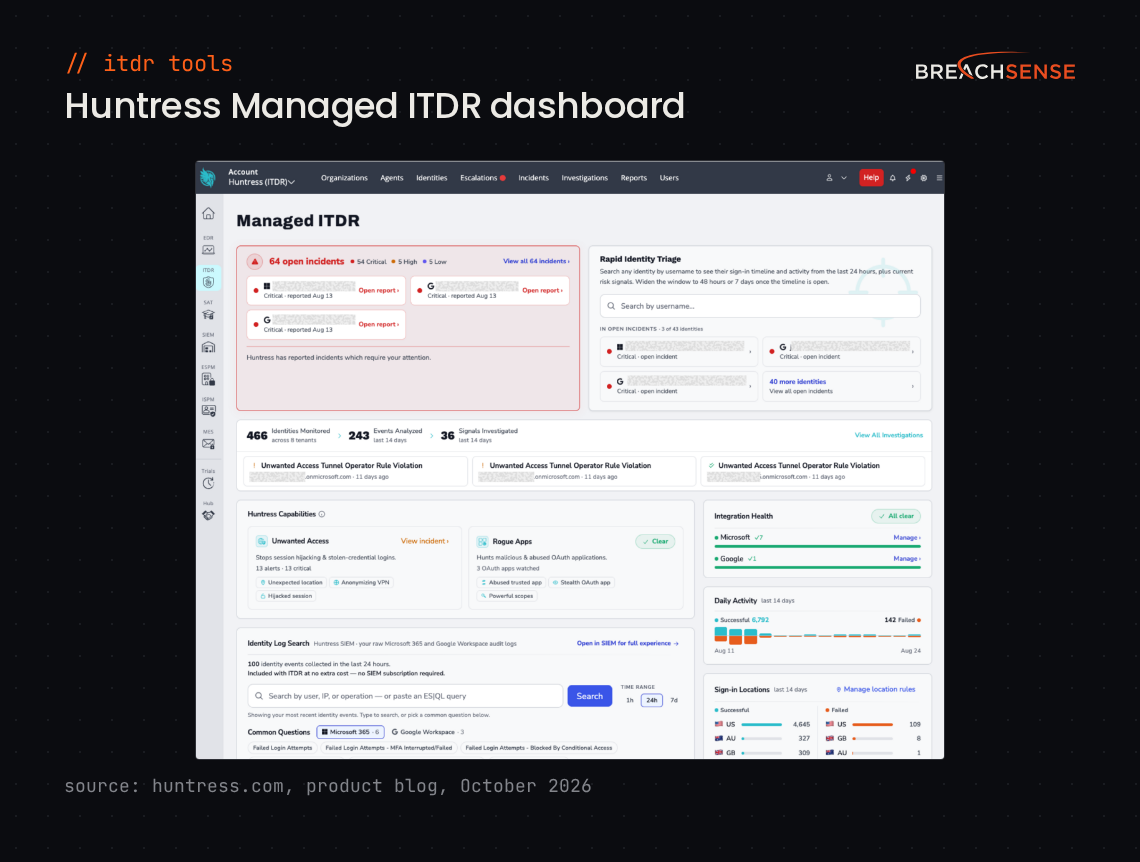Open the Home icon in the sidebar
This screenshot has width=1140, height=862.
pos(209,213)
